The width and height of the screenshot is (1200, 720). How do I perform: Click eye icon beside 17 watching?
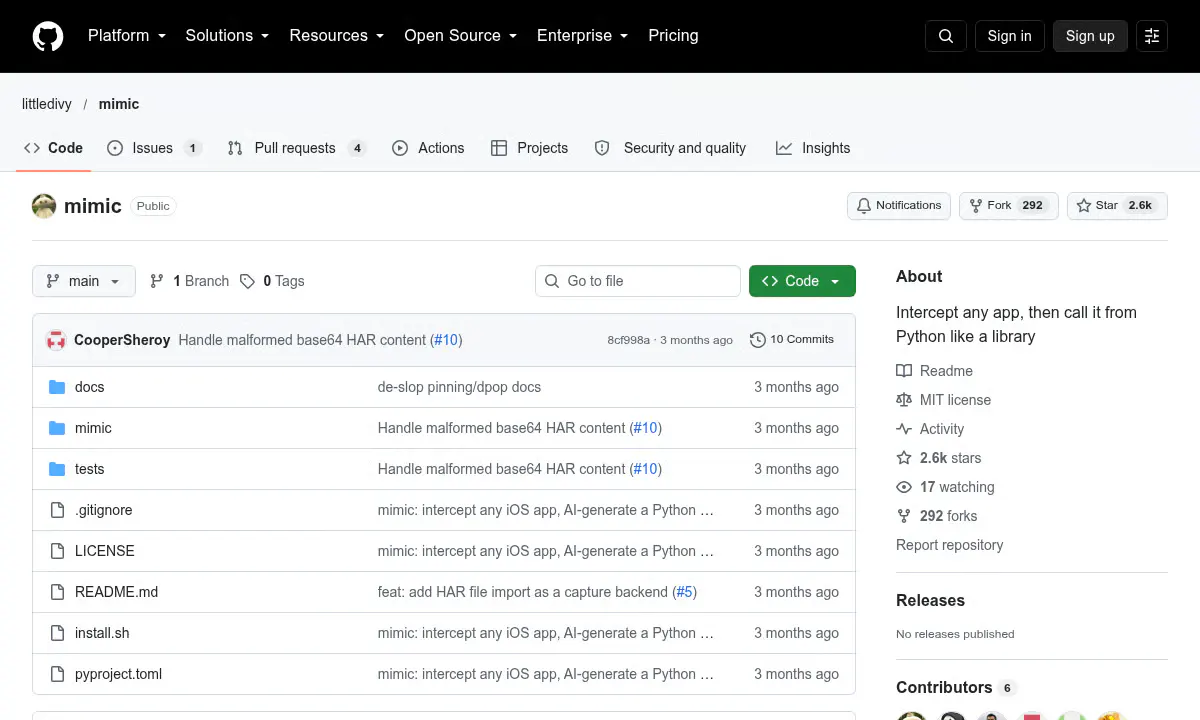coord(904,487)
